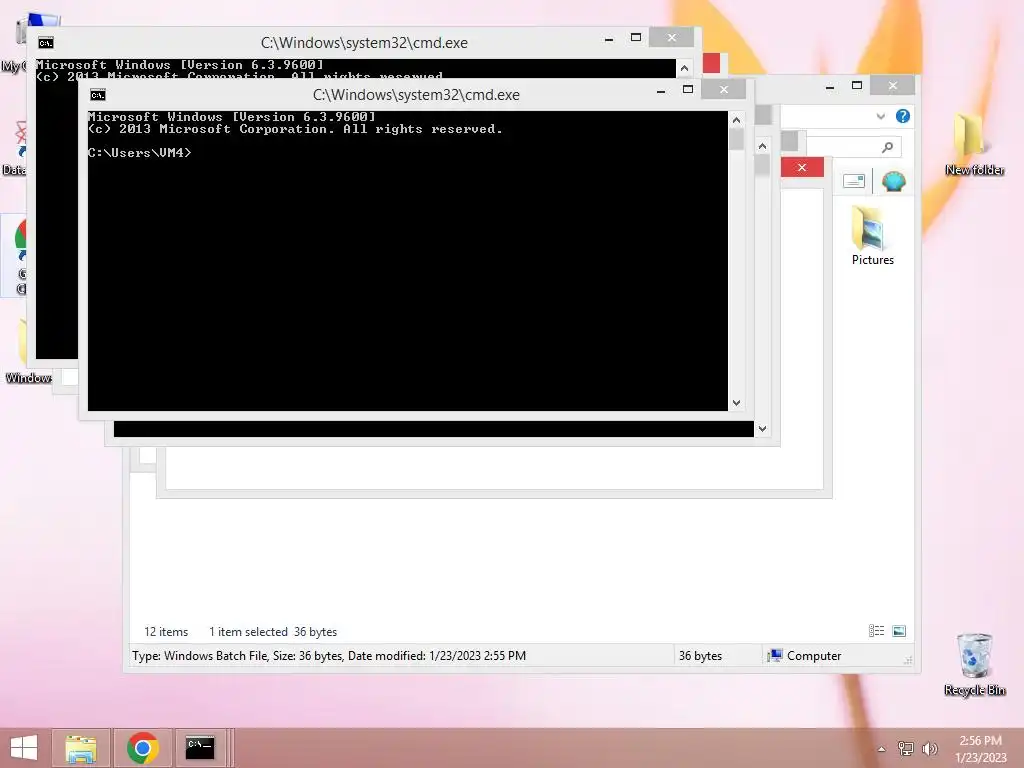Click the Command Prompt taskbar icon

pos(200,748)
